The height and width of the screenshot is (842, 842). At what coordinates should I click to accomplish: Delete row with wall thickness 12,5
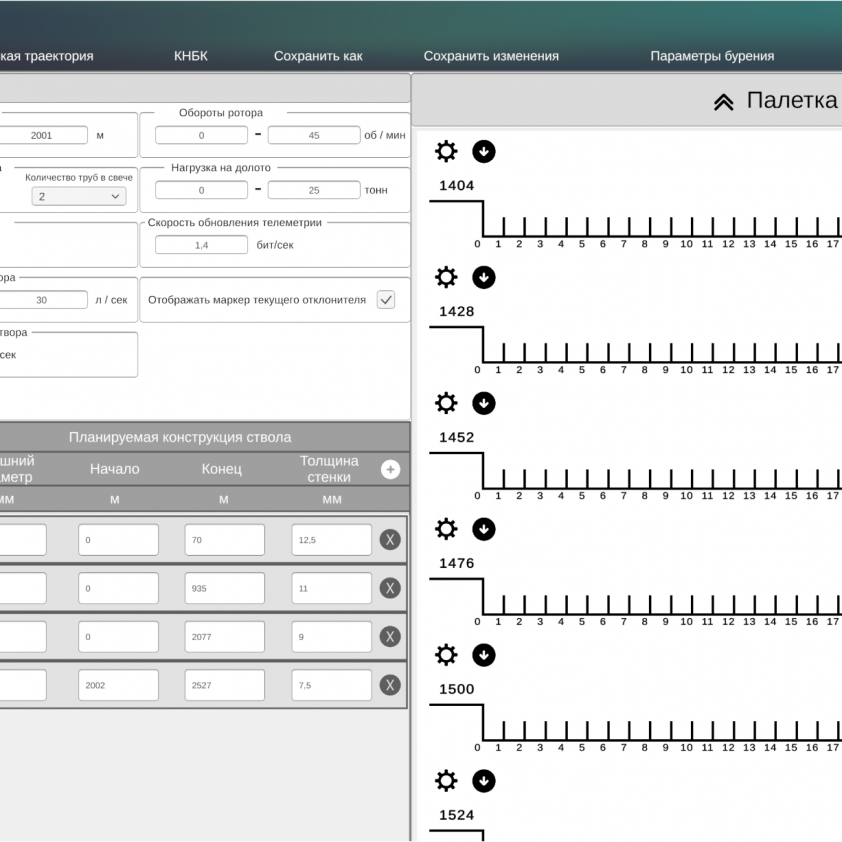390,540
